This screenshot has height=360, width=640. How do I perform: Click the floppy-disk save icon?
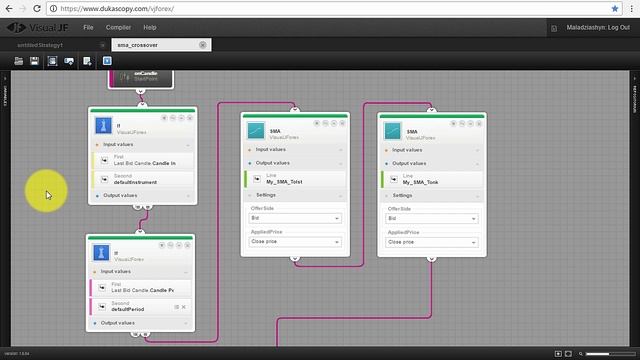[x=34, y=61]
